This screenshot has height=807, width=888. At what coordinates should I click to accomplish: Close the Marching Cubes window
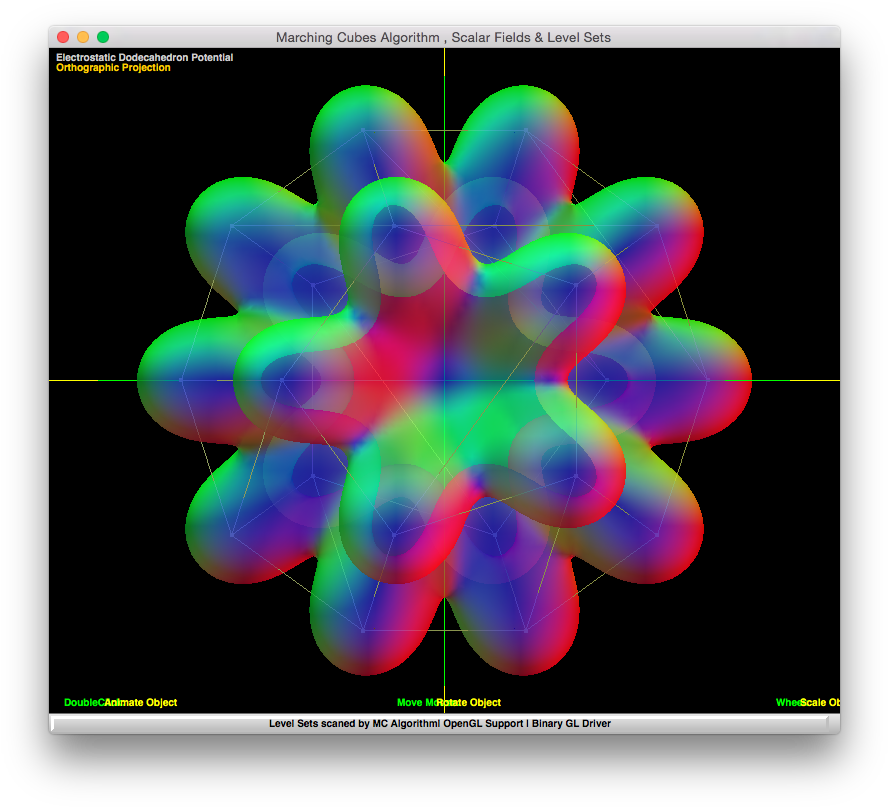(x=63, y=37)
